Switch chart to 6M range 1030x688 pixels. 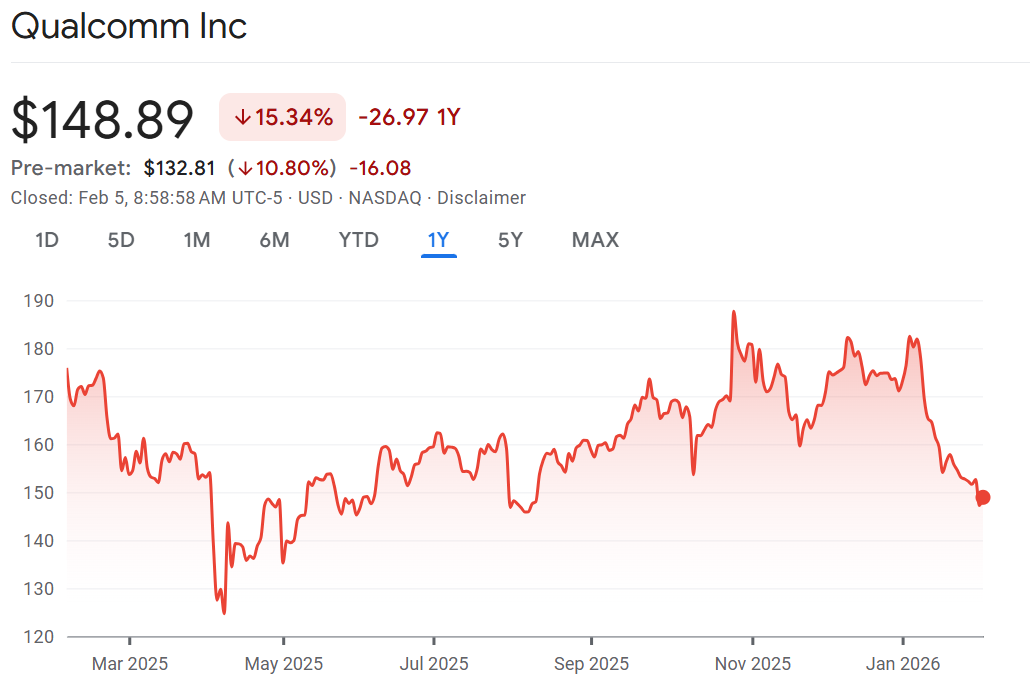(x=274, y=240)
